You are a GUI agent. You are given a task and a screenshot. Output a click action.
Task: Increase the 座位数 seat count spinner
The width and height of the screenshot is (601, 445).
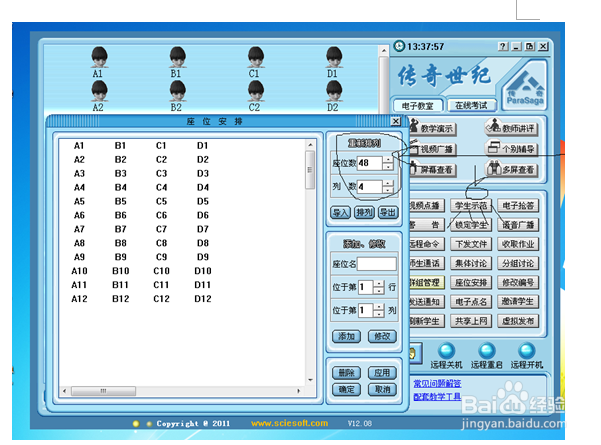[388, 159]
